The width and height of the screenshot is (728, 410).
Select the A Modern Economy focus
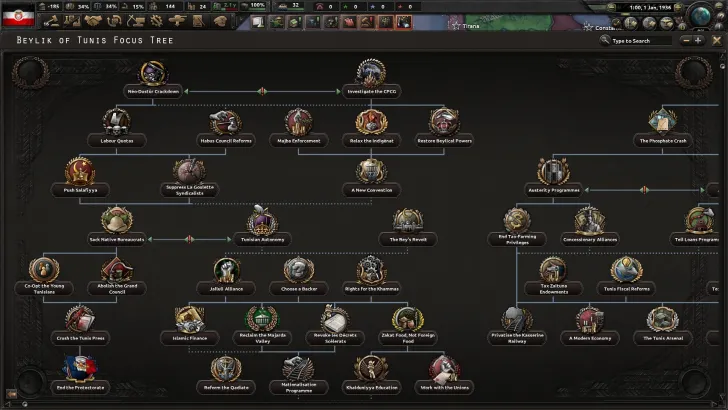click(589, 320)
